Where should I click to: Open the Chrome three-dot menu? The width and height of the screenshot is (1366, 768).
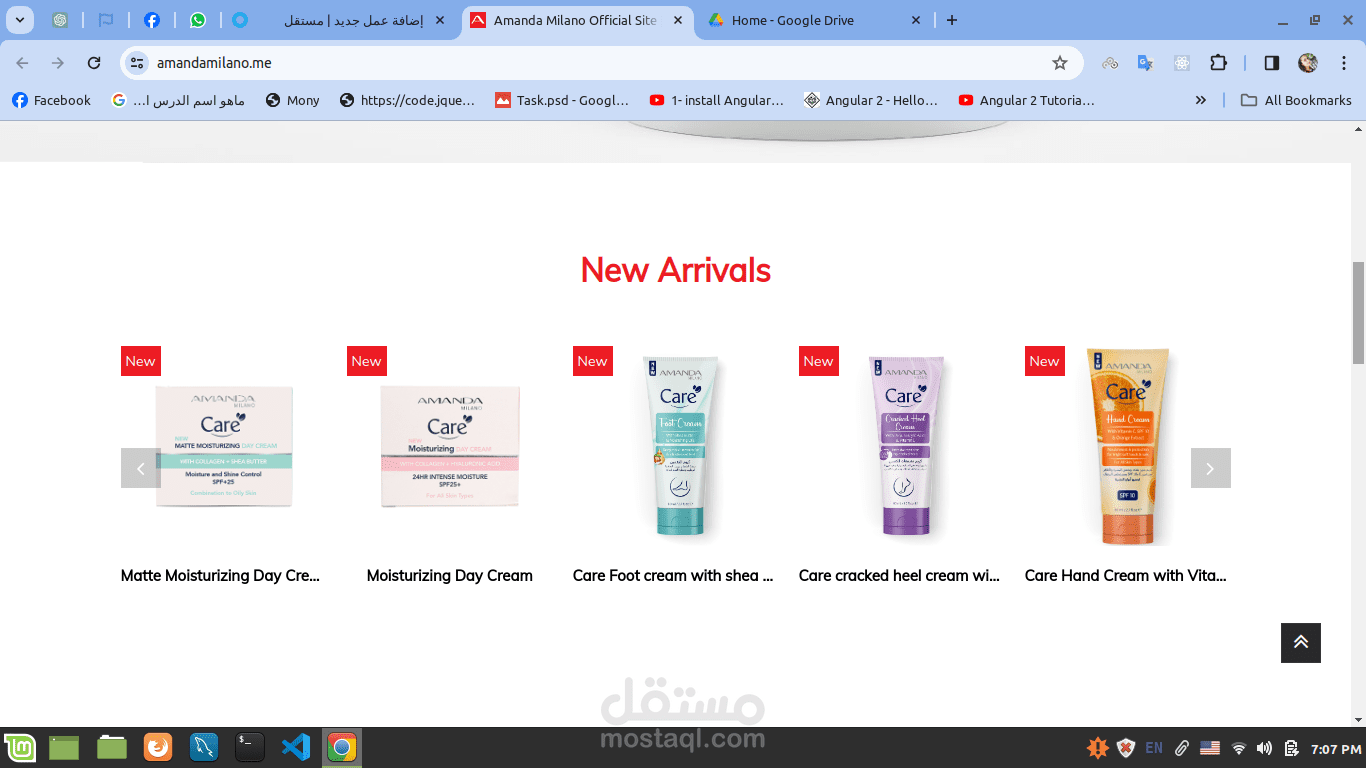click(x=1343, y=63)
